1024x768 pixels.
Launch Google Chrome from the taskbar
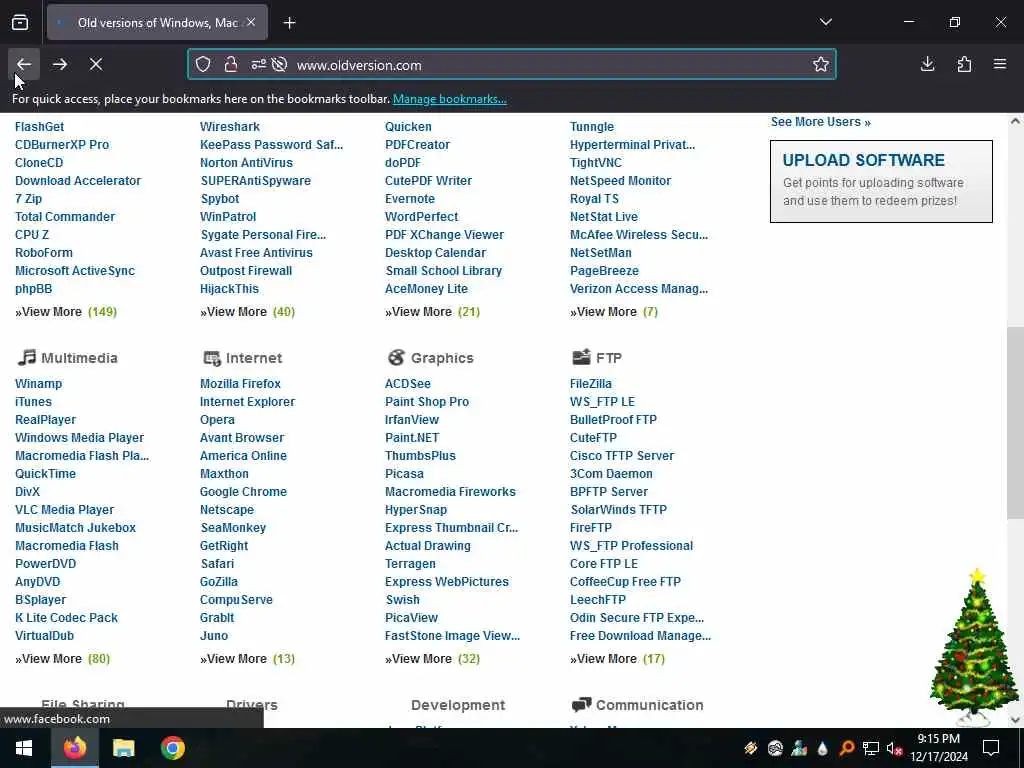(173, 748)
